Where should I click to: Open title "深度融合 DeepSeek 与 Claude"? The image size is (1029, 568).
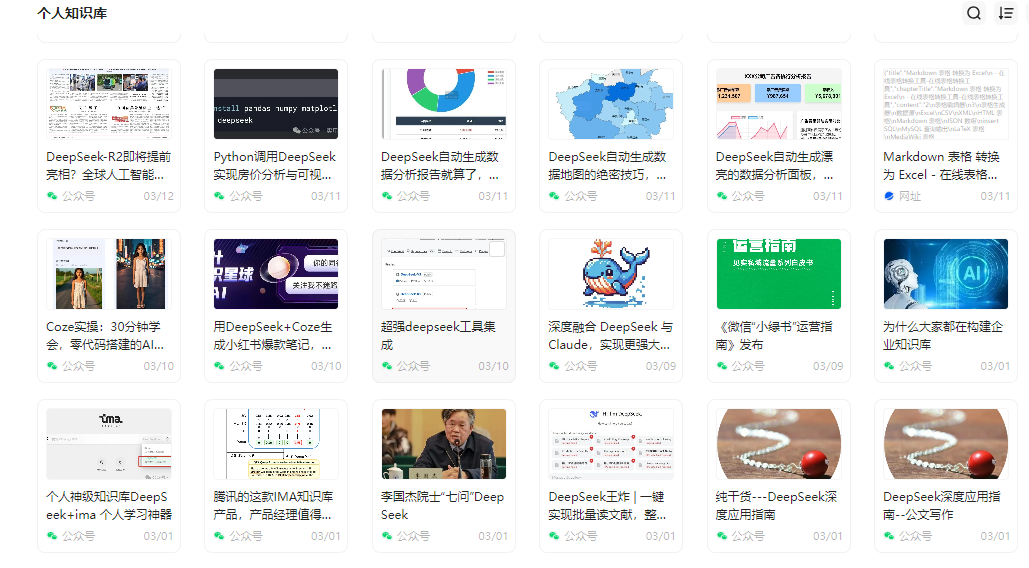[x=610, y=336]
